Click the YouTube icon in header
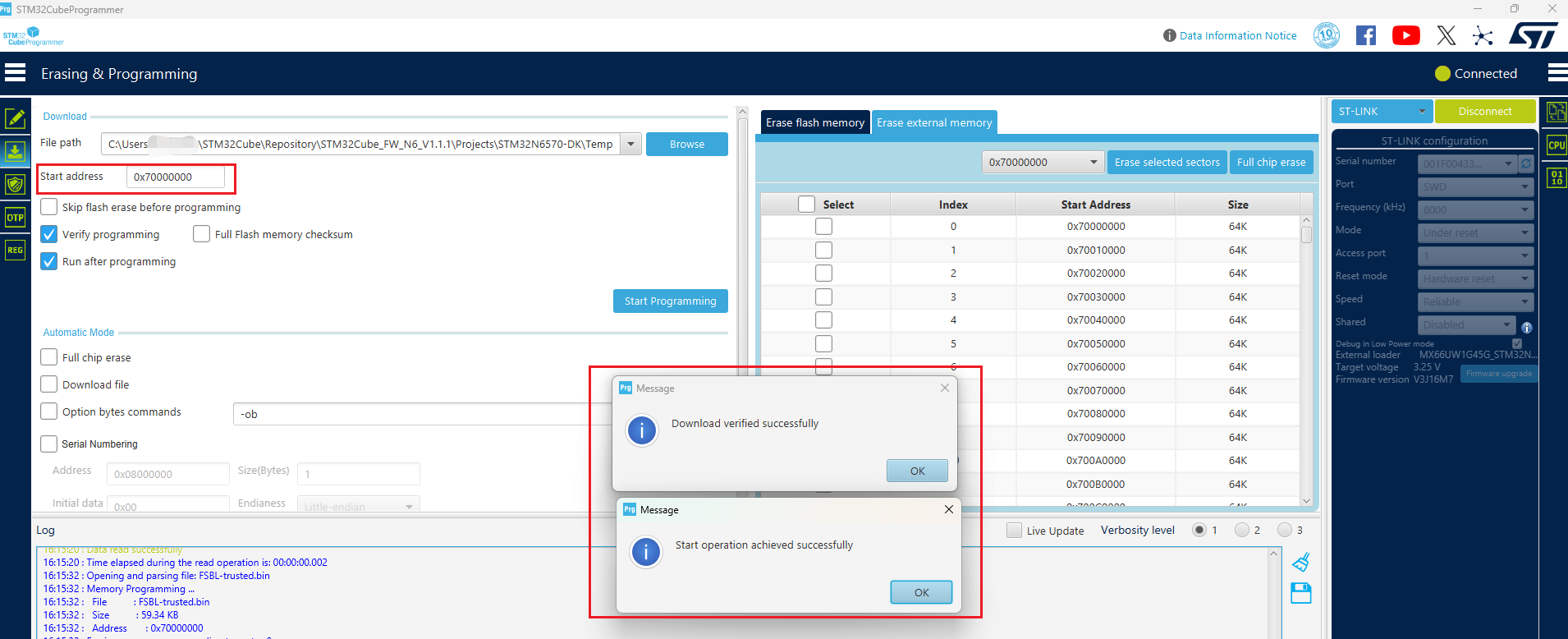 [x=1406, y=35]
